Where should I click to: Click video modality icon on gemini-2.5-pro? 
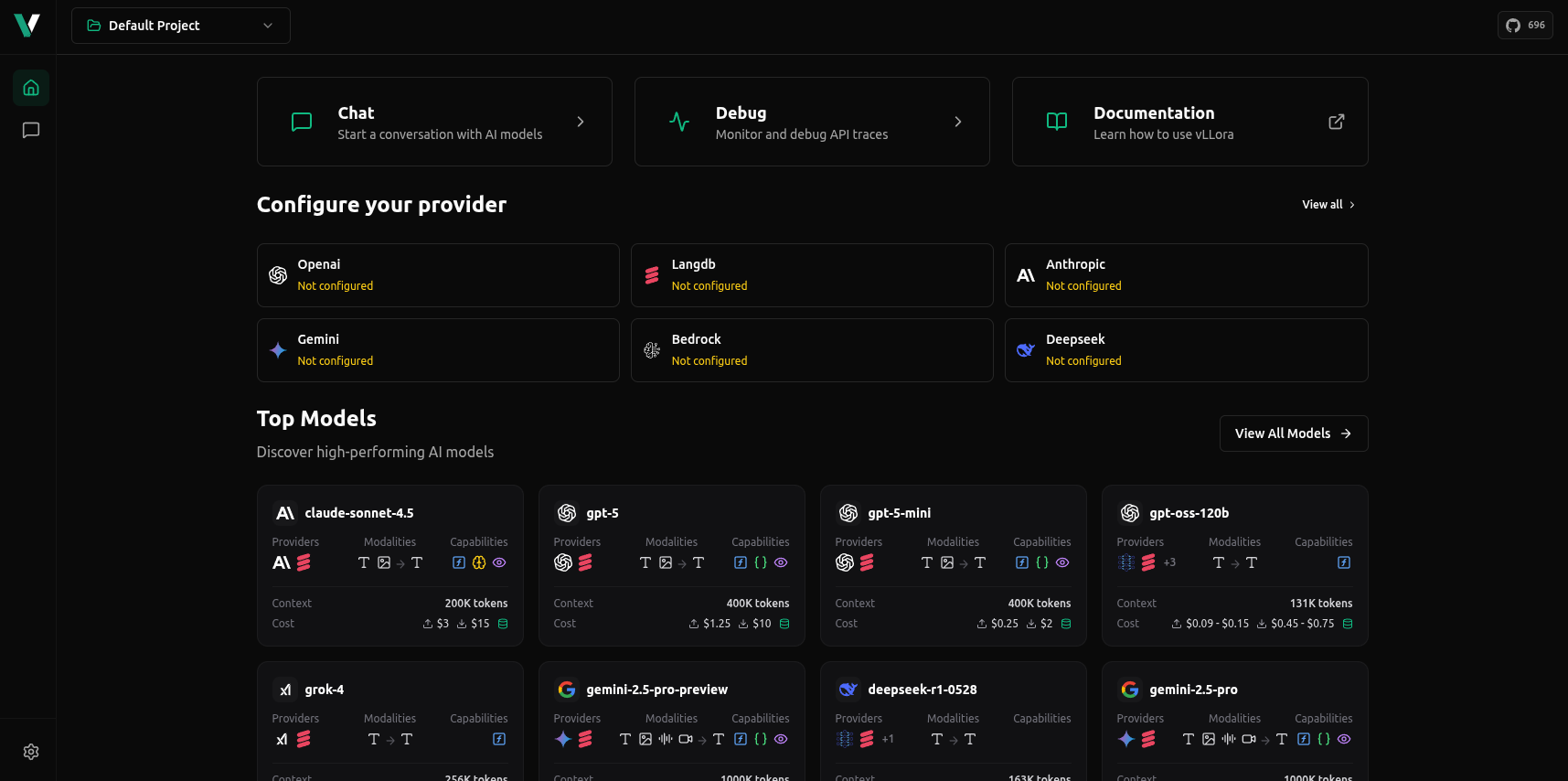click(x=1249, y=739)
